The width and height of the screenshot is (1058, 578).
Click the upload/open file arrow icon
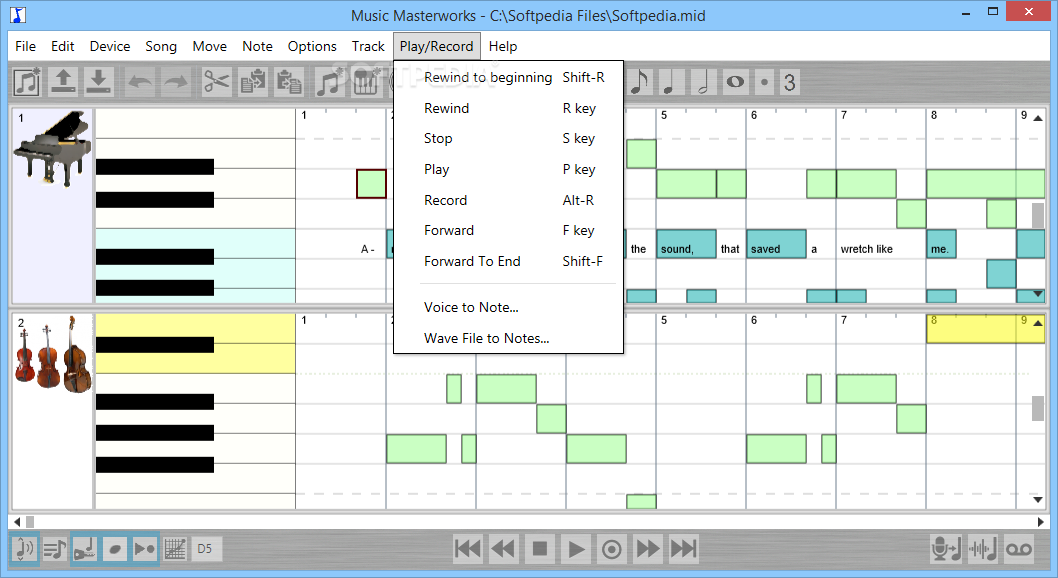63,82
